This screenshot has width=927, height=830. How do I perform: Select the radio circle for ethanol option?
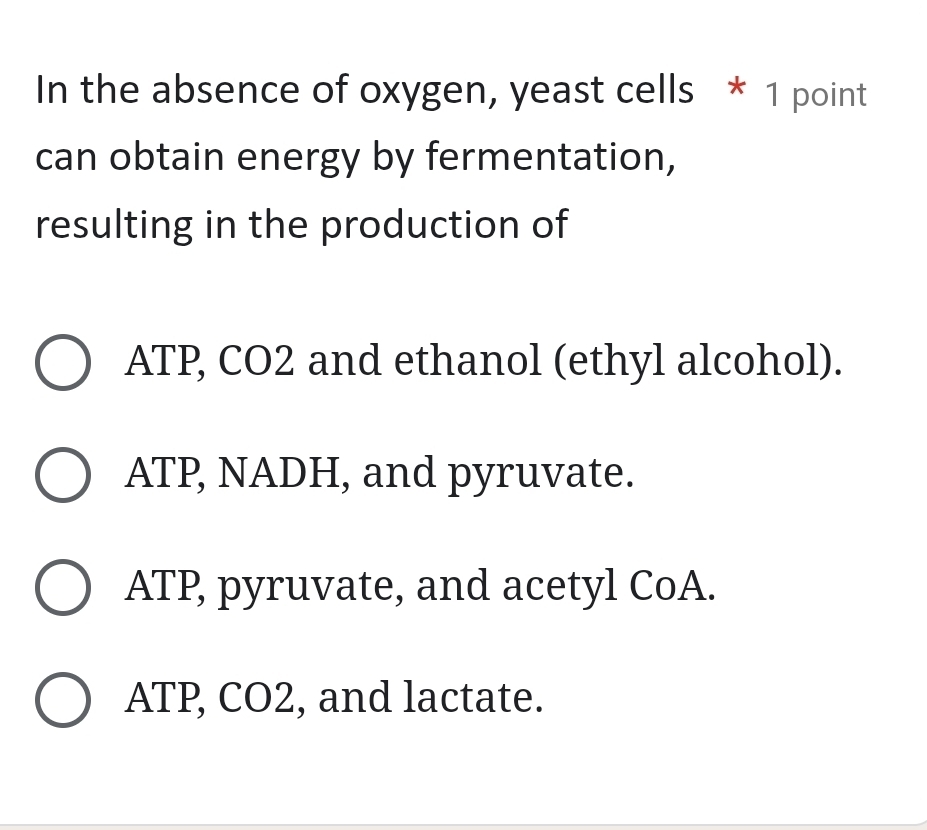pyautogui.click(x=64, y=363)
